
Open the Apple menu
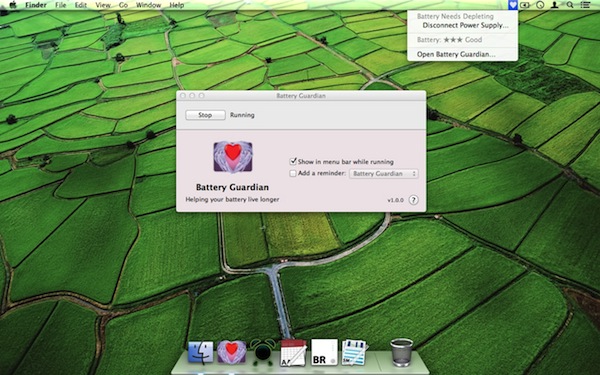pos(13,5)
